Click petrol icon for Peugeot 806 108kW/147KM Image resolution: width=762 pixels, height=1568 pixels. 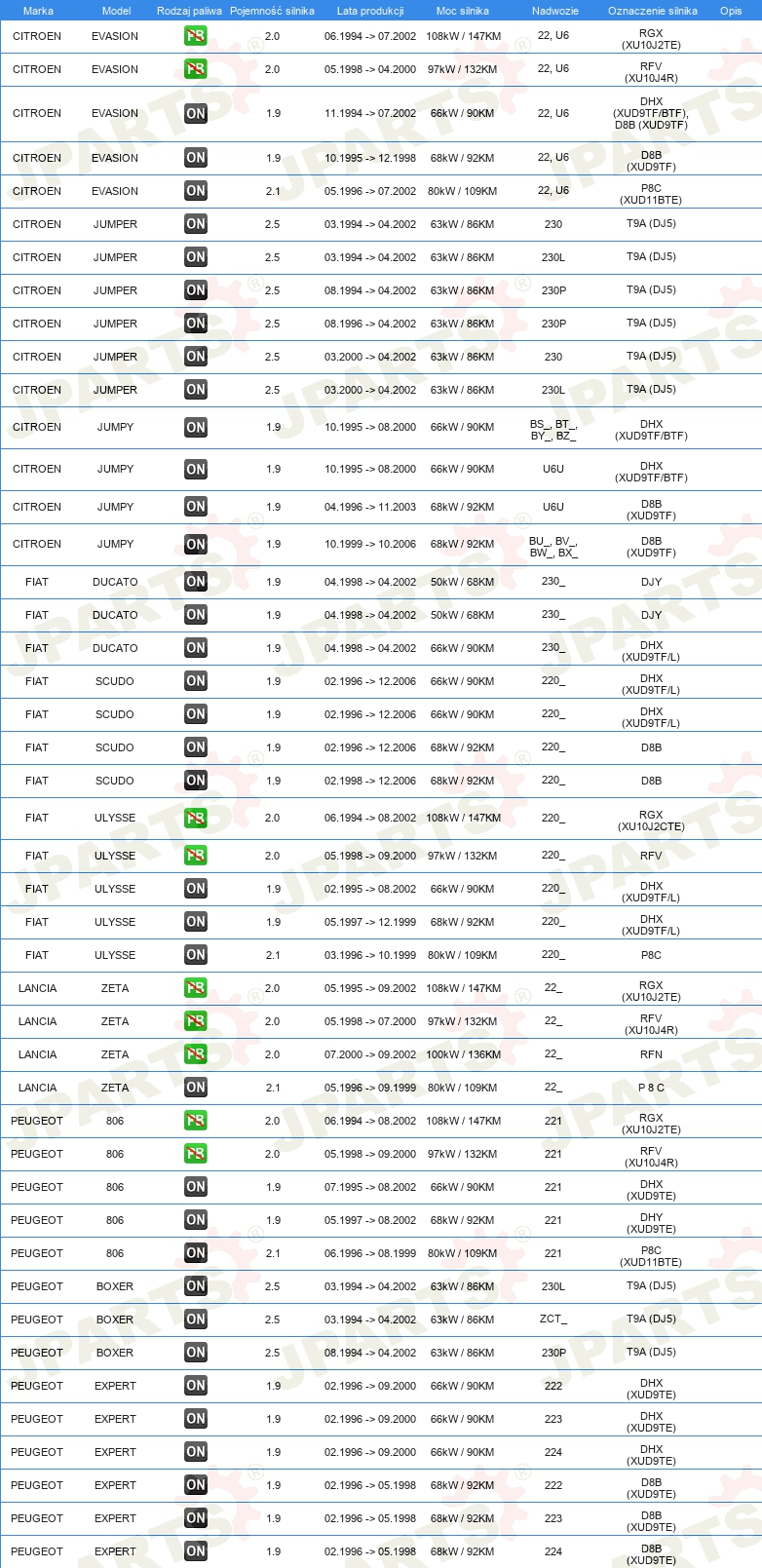coord(196,1121)
